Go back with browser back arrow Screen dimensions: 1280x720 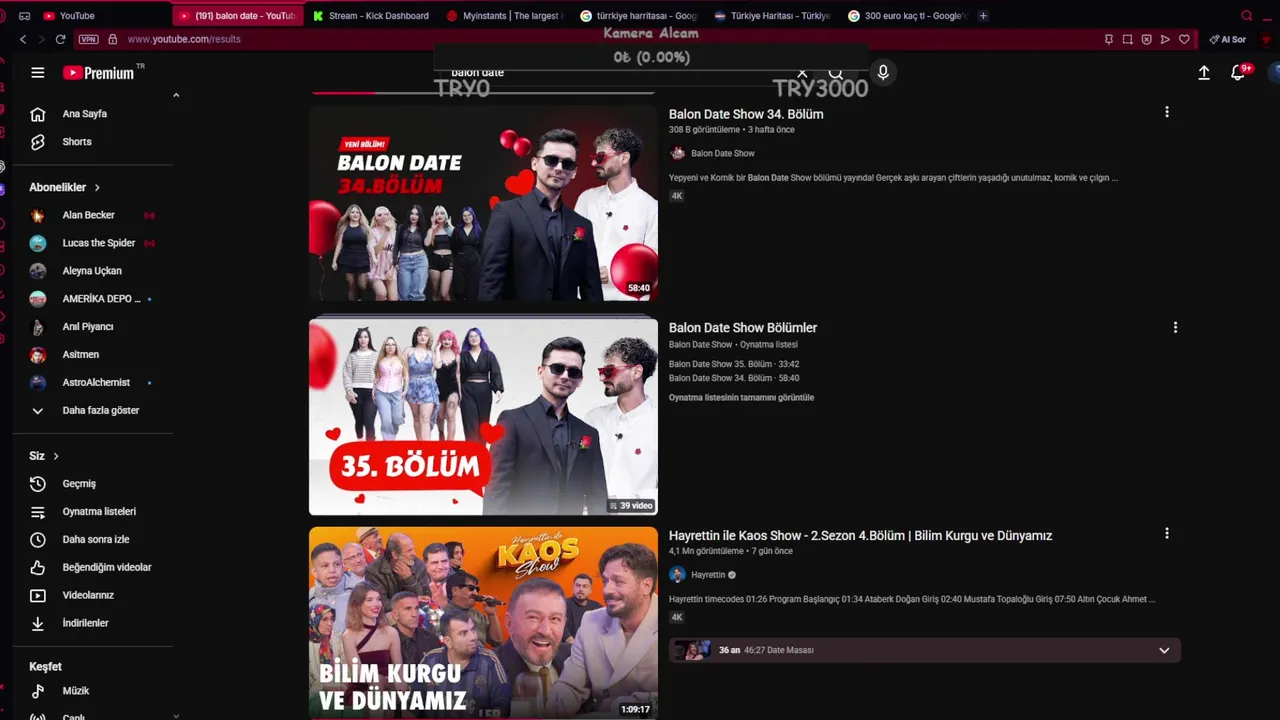pyautogui.click(x=23, y=39)
